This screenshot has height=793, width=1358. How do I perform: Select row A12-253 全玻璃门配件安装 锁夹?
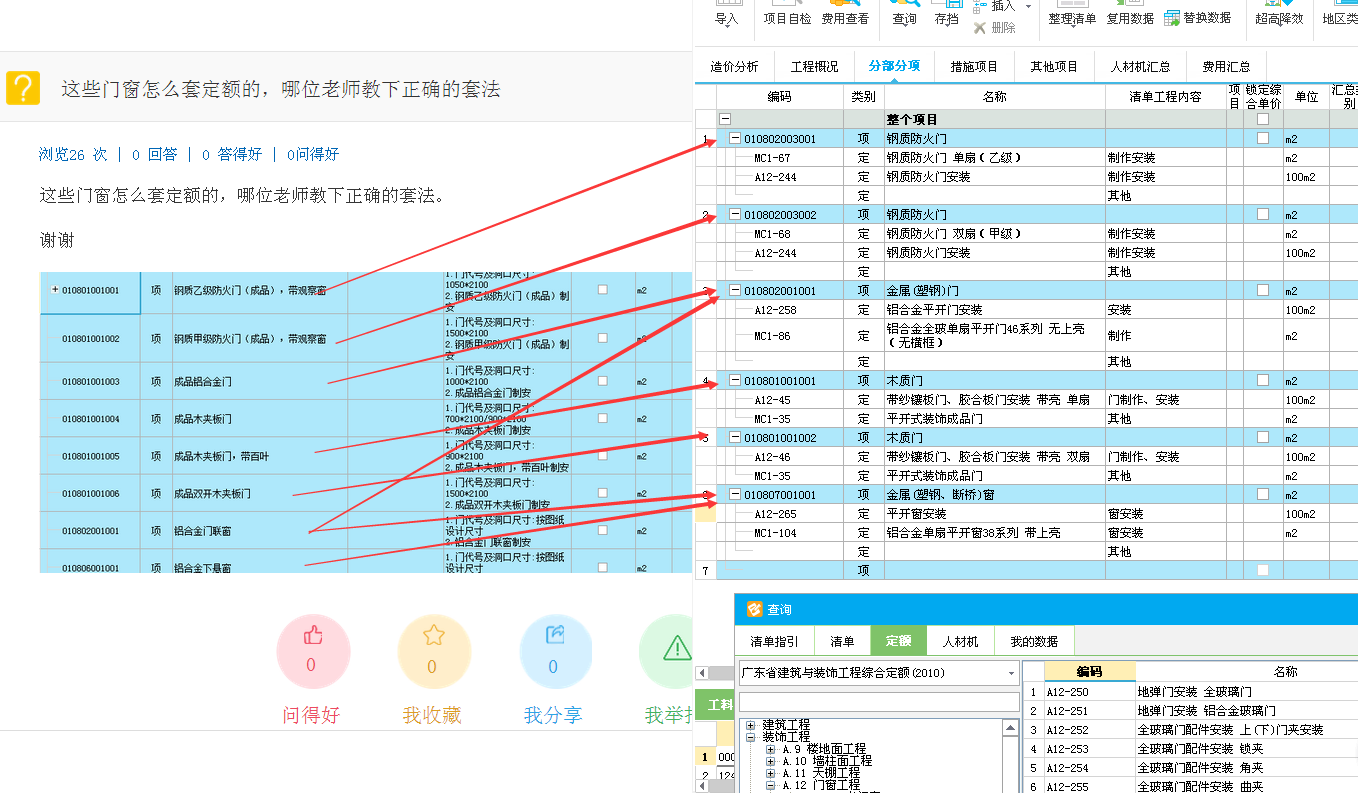[1190, 748]
